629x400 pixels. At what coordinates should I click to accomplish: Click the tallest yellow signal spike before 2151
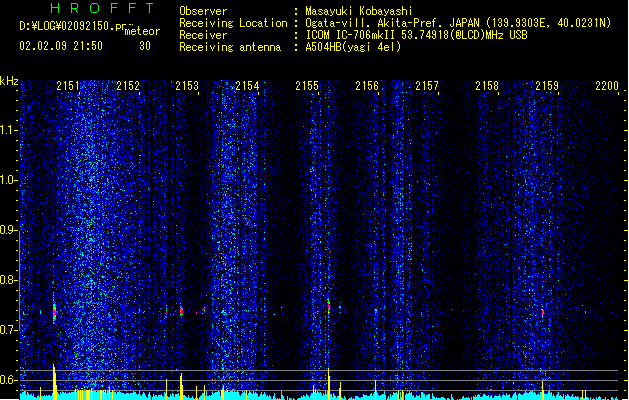[x=54, y=382]
